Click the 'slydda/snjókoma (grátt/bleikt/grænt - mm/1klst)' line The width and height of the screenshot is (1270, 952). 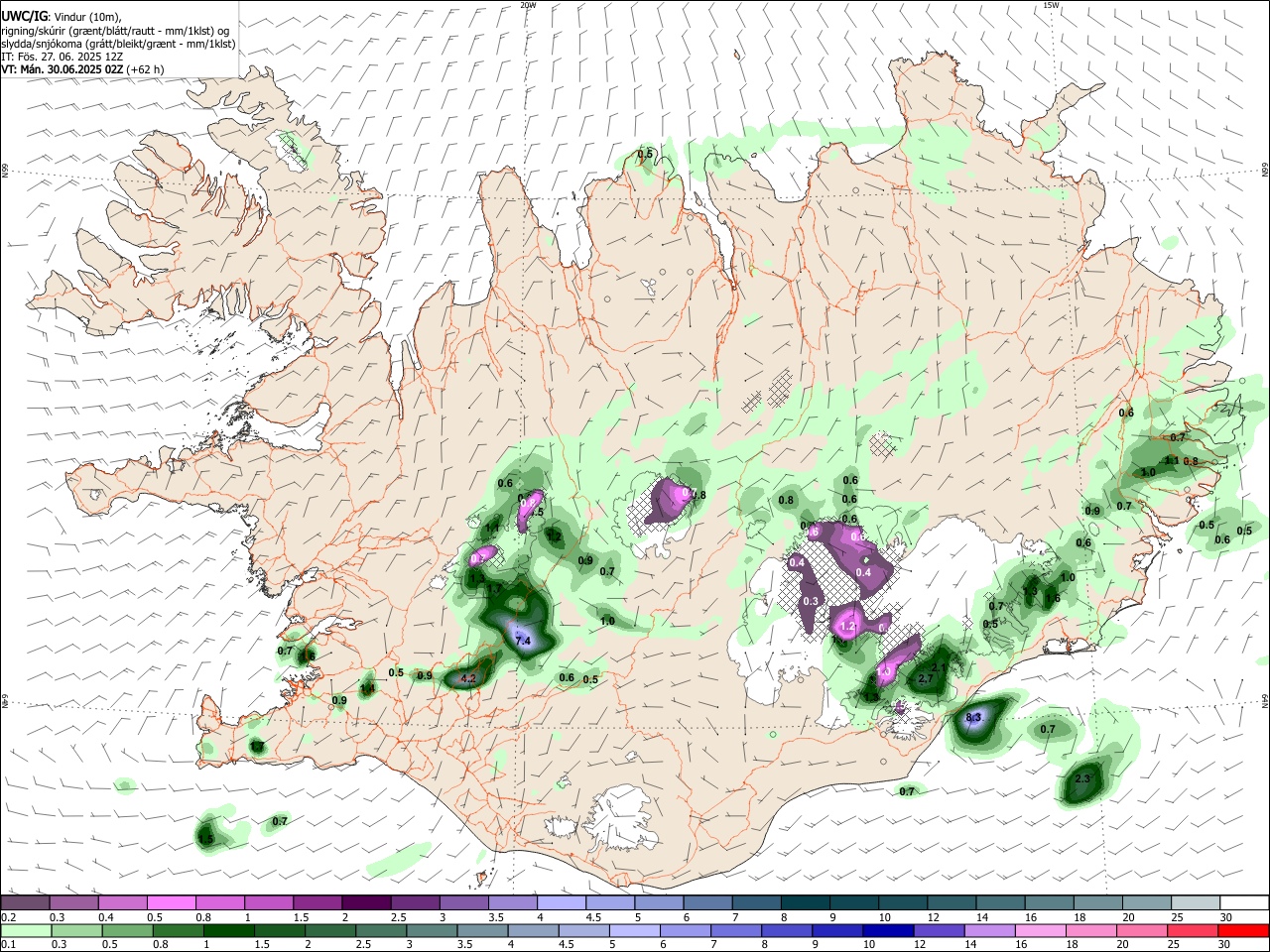coord(118,44)
